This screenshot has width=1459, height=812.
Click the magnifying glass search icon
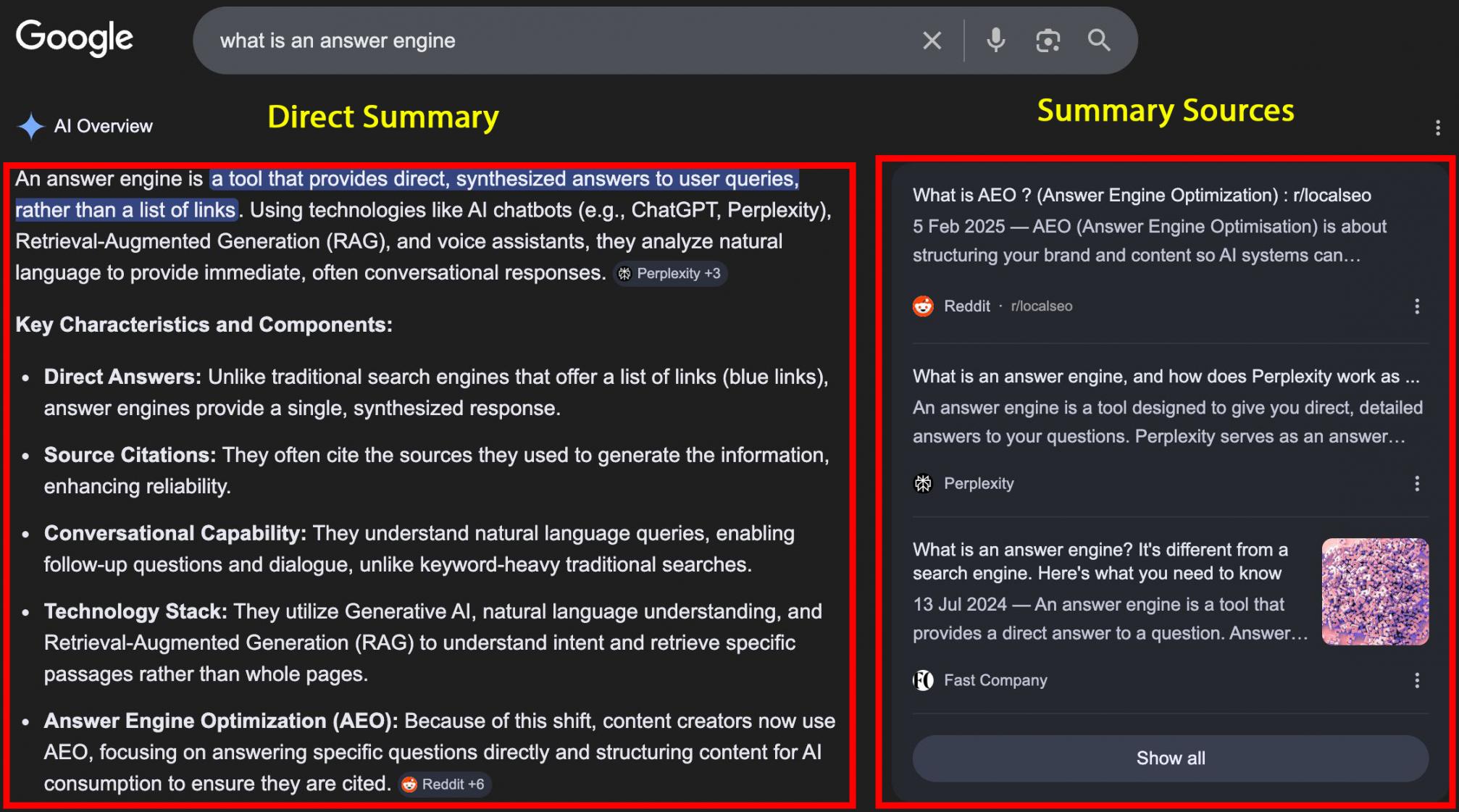pyautogui.click(x=1099, y=41)
